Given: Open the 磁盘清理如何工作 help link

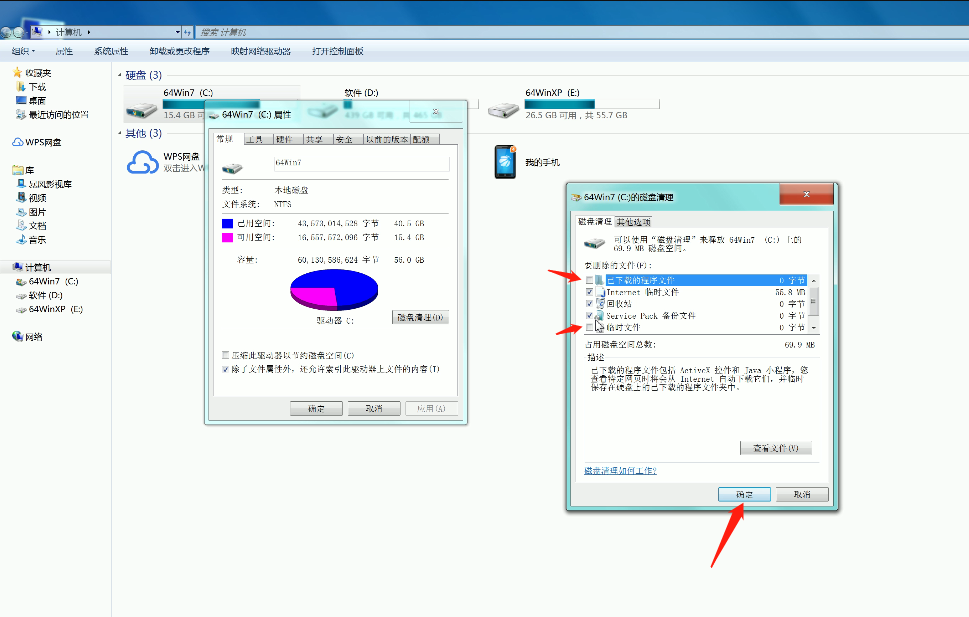Looking at the screenshot, I should pyautogui.click(x=620, y=470).
